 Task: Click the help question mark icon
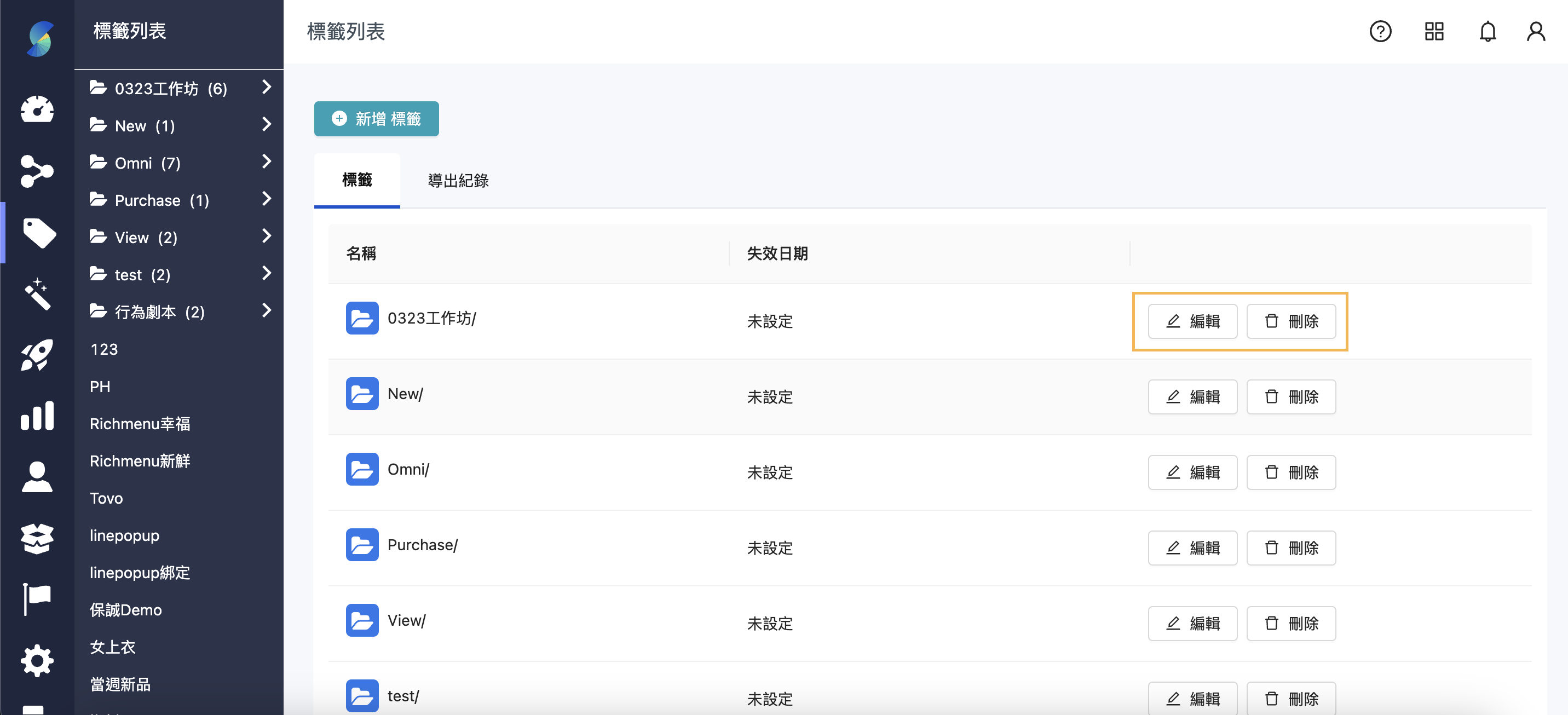tap(1381, 32)
